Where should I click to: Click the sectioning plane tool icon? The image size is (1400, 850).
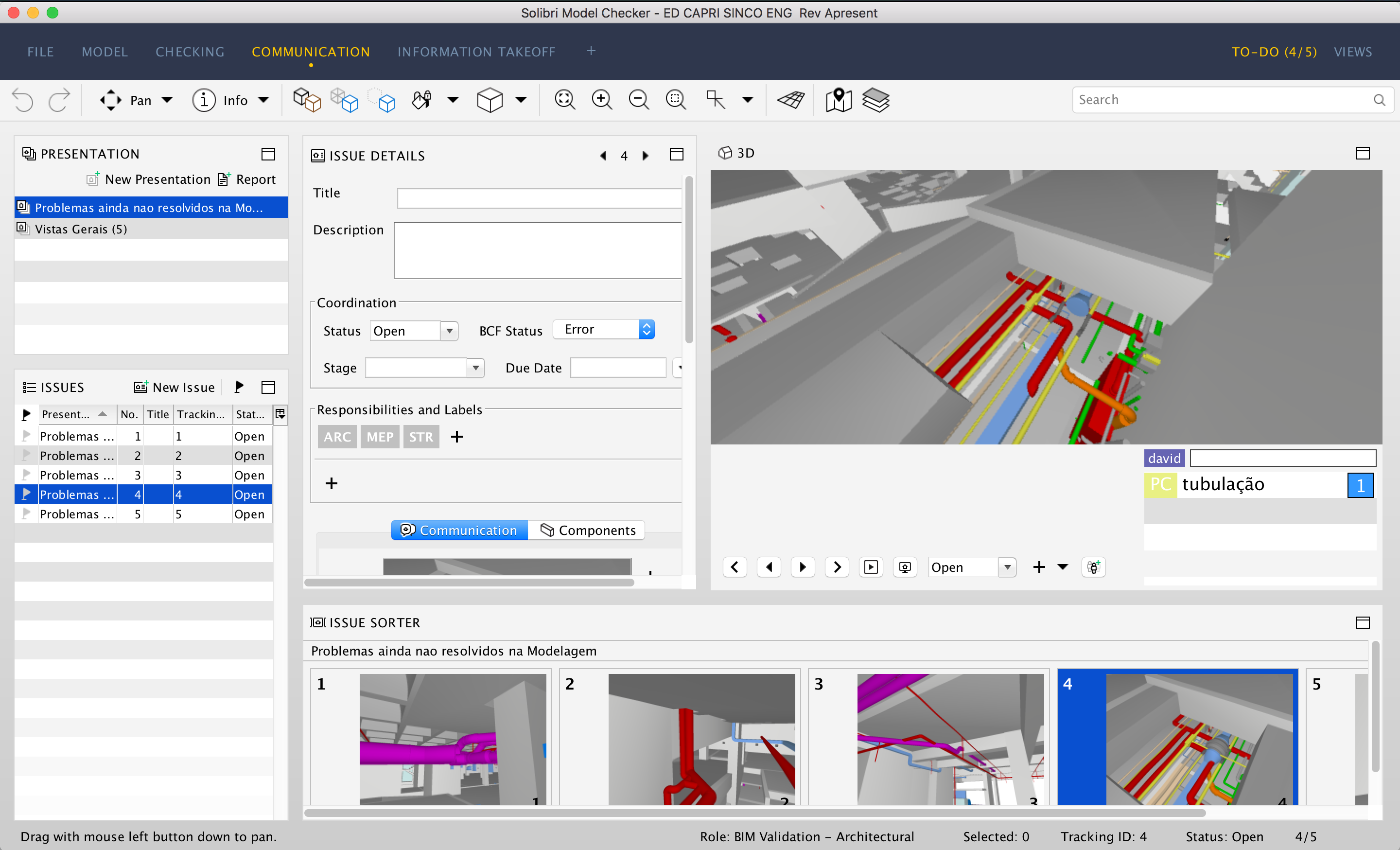(716, 100)
